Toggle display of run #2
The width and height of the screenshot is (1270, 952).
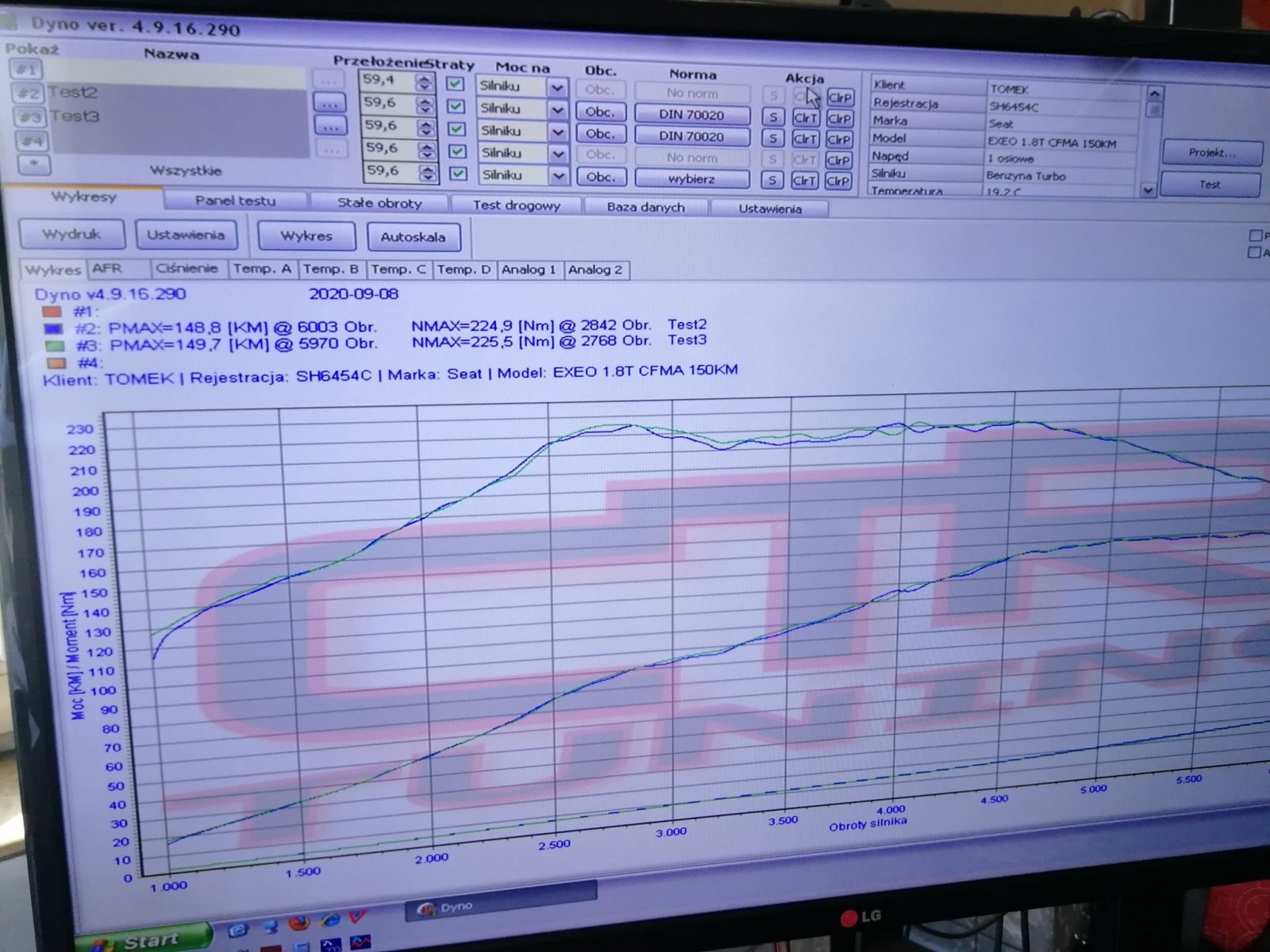pyautogui.click(x=29, y=93)
